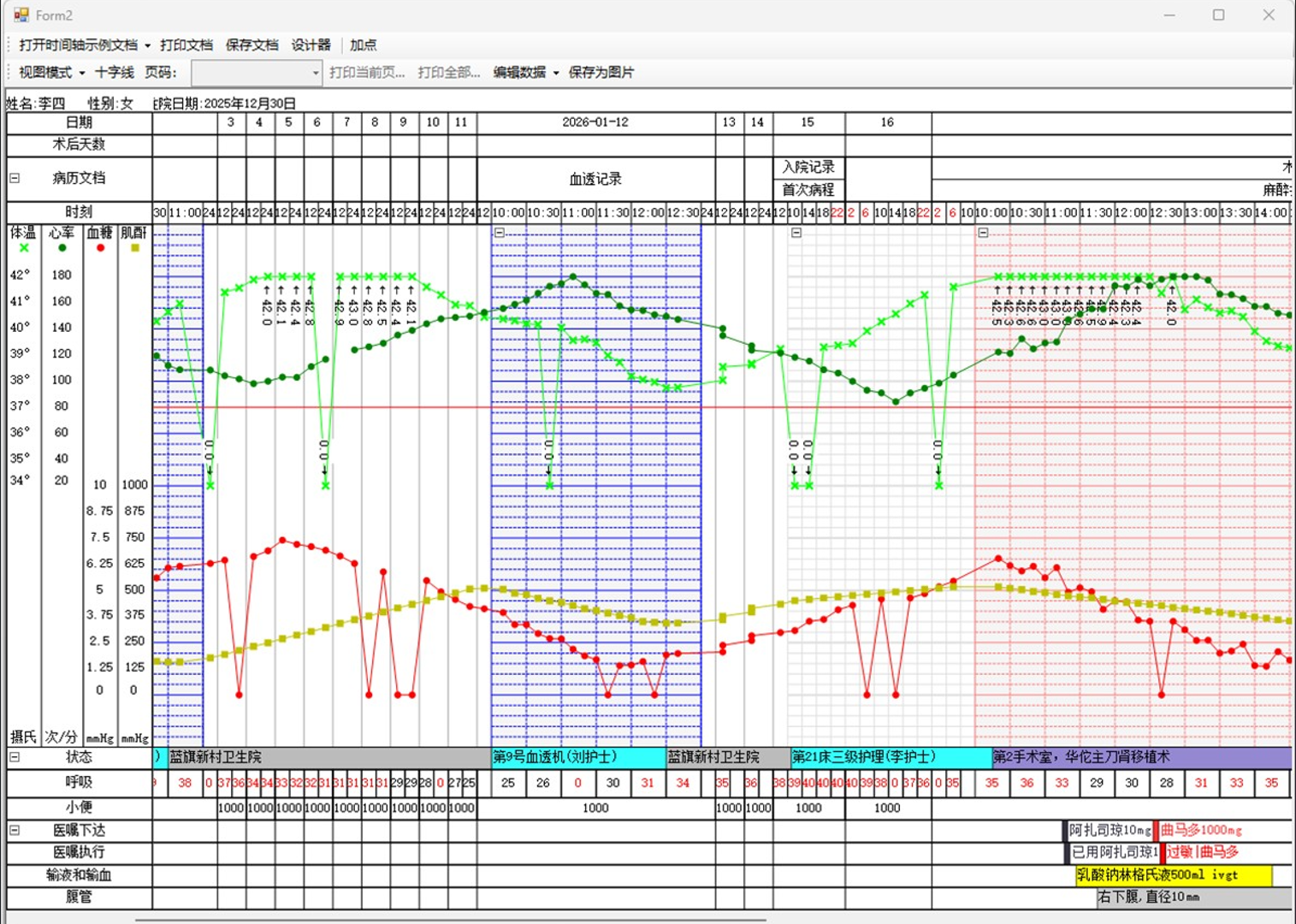1296x924 pixels.
Task: Click the 打印文档 toolbar item
Action: tap(186, 45)
